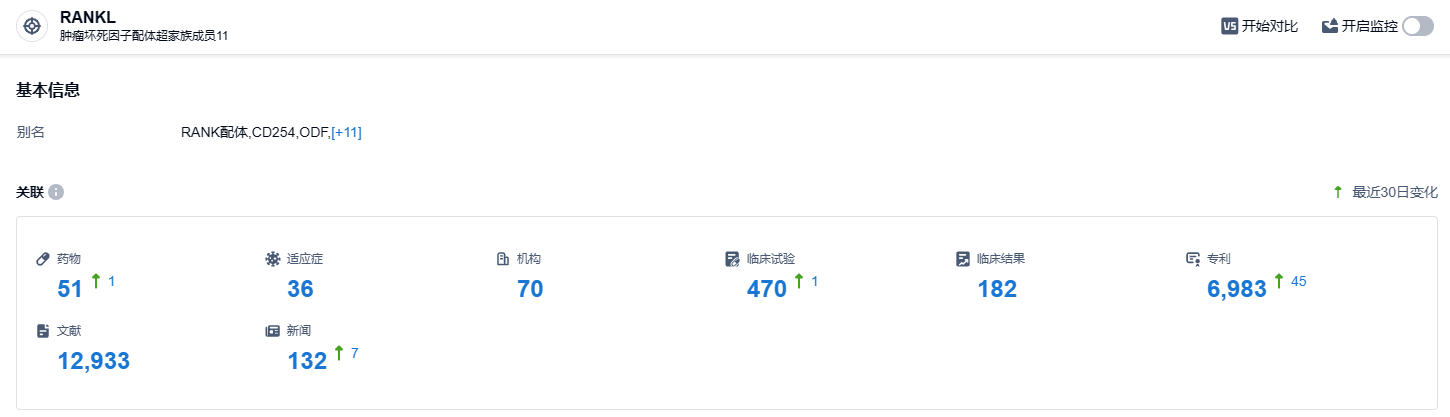Open the 51 drugs count link
The width and height of the screenshot is (1450, 417).
70,289
